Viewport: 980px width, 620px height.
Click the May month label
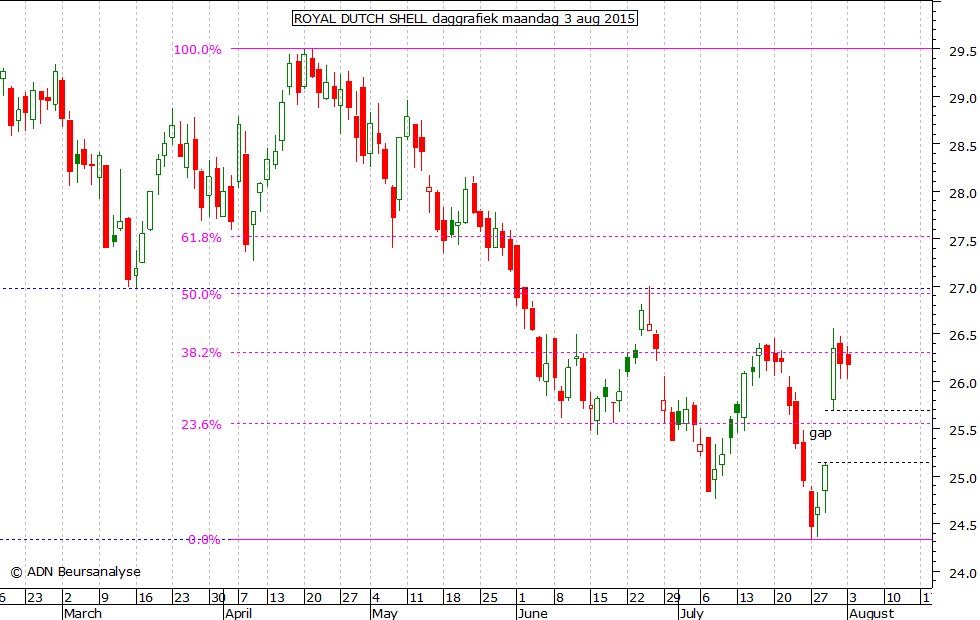click(384, 613)
